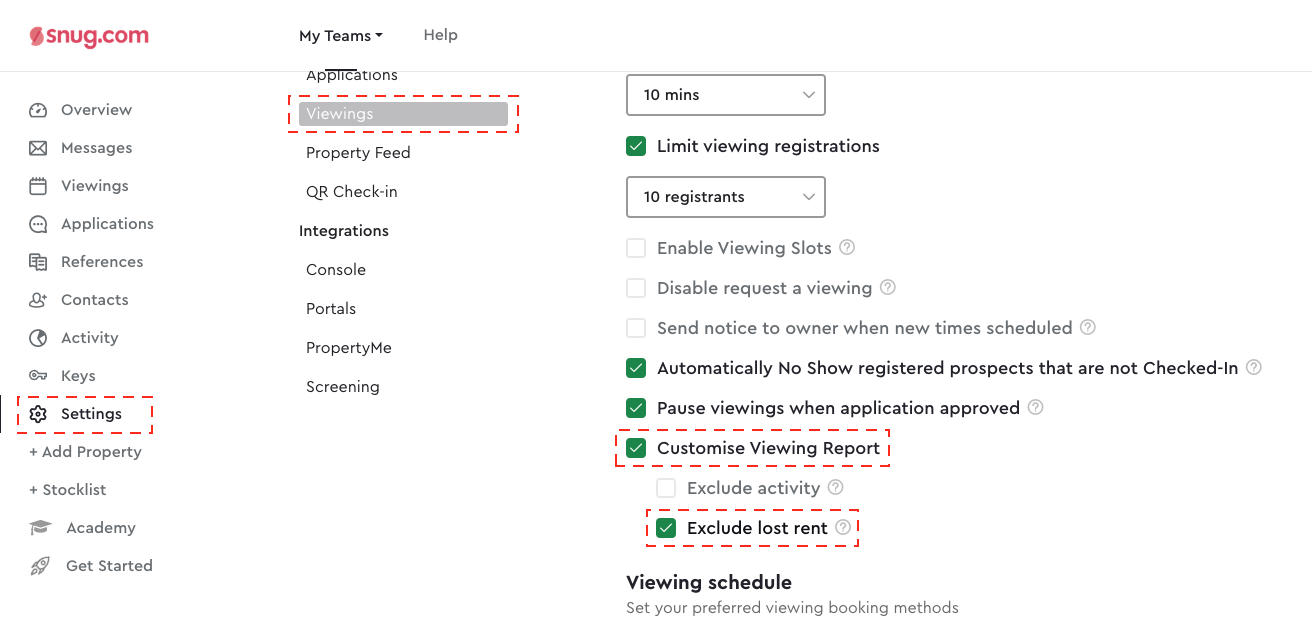This screenshot has height=626, width=1312.
Task: Open the 10 mins dropdown
Action: coord(725,95)
